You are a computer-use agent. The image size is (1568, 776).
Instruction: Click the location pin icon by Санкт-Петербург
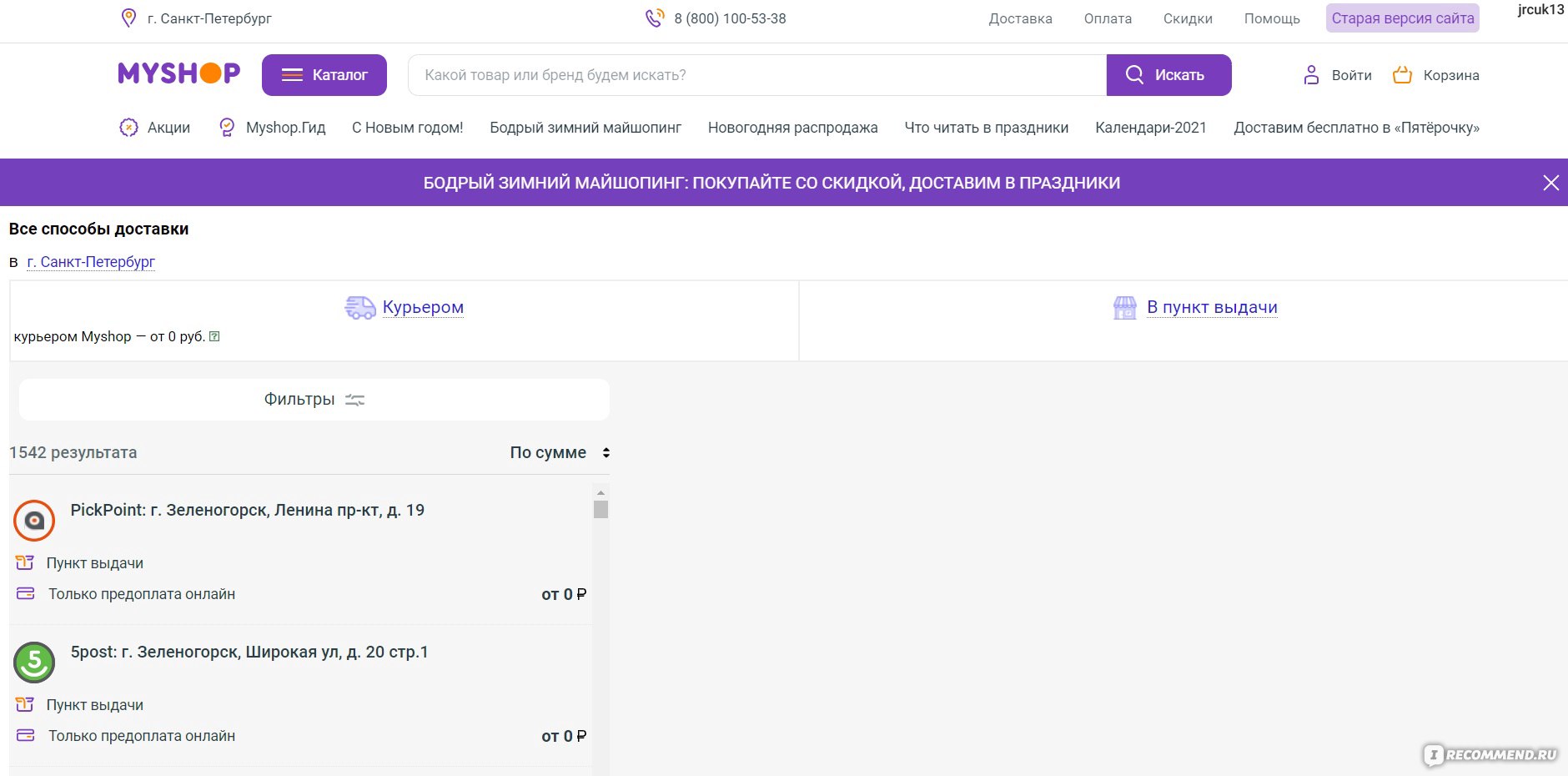point(128,18)
